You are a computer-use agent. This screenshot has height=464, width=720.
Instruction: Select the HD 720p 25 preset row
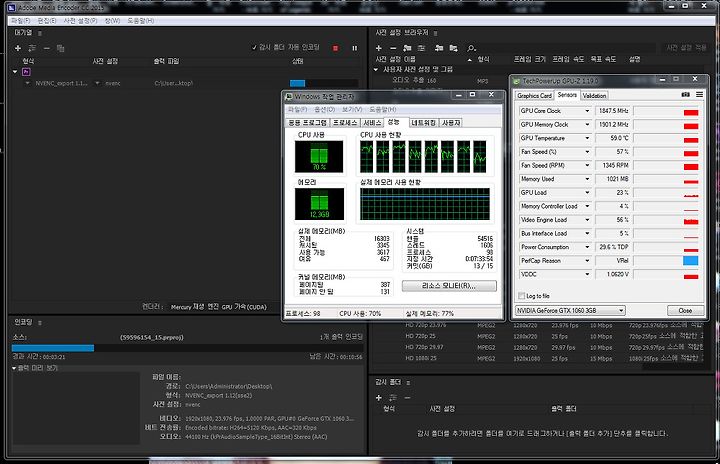coord(537,336)
